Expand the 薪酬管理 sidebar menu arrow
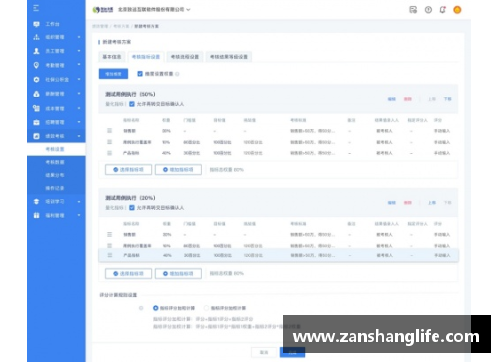 (x=79, y=94)
